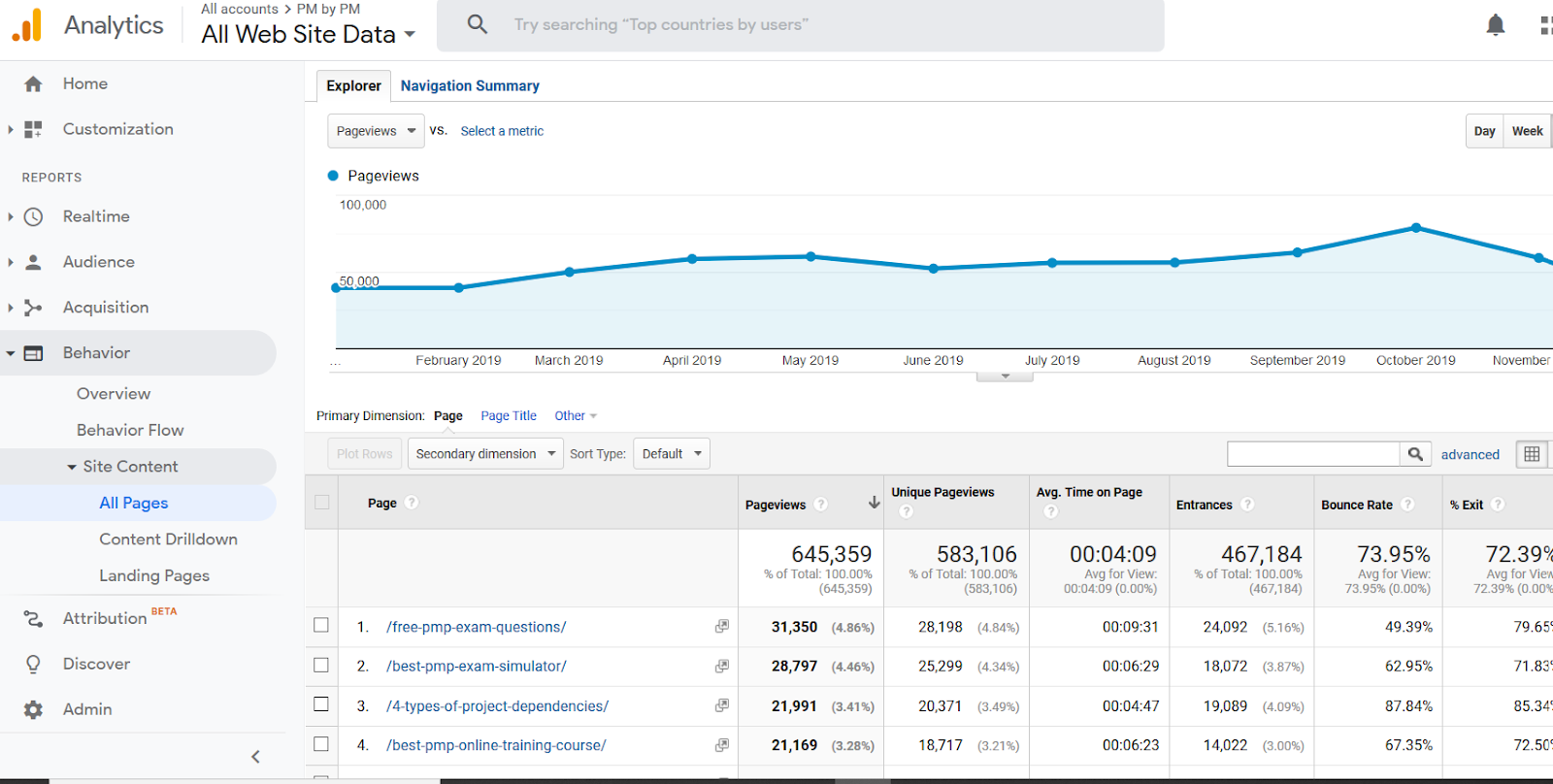Viewport: 1553px width, 784px height.
Task: Expand the Customization section arrow
Action: point(11,129)
